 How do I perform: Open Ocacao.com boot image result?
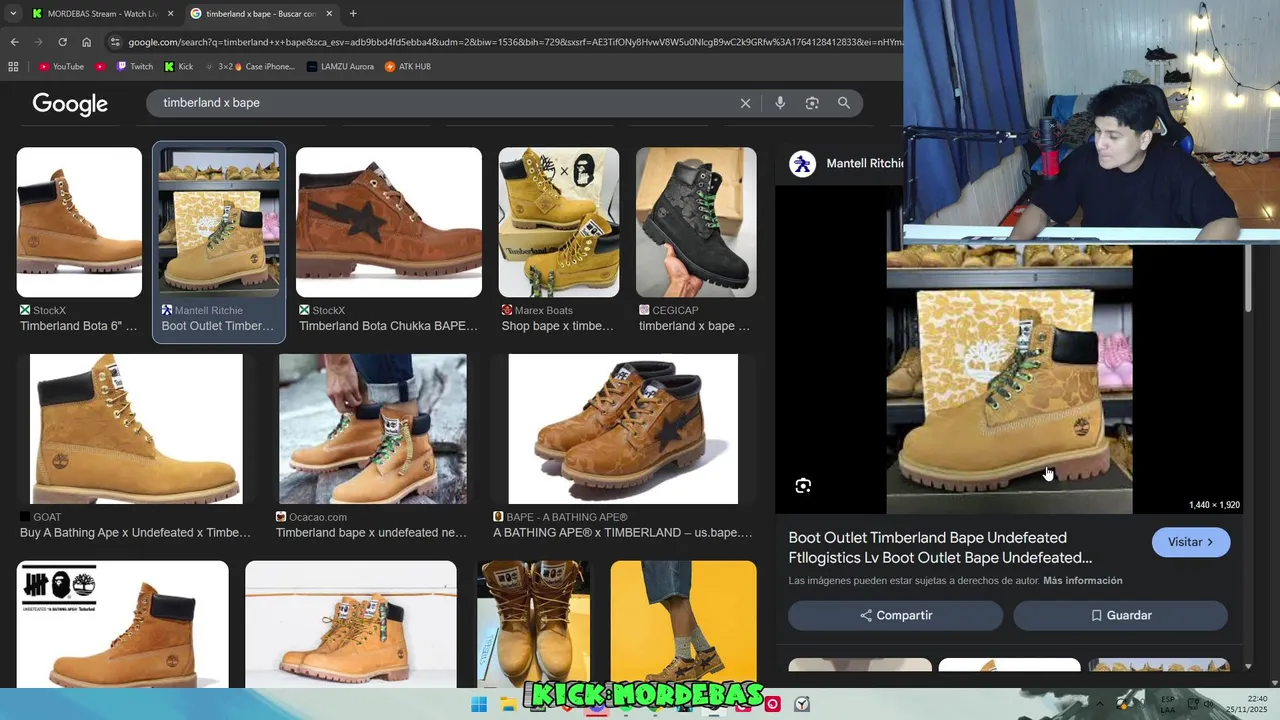(372, 429)
